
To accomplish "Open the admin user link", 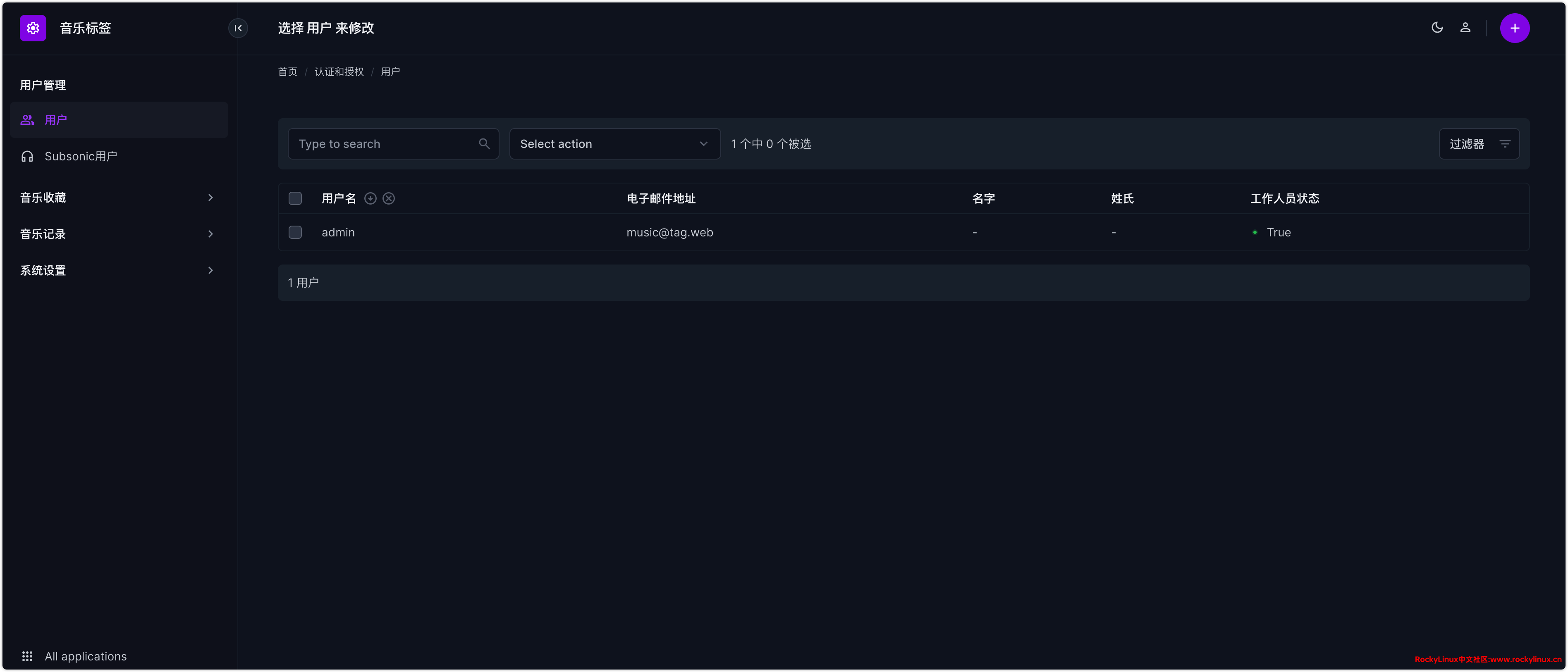I will coord(338,232).
